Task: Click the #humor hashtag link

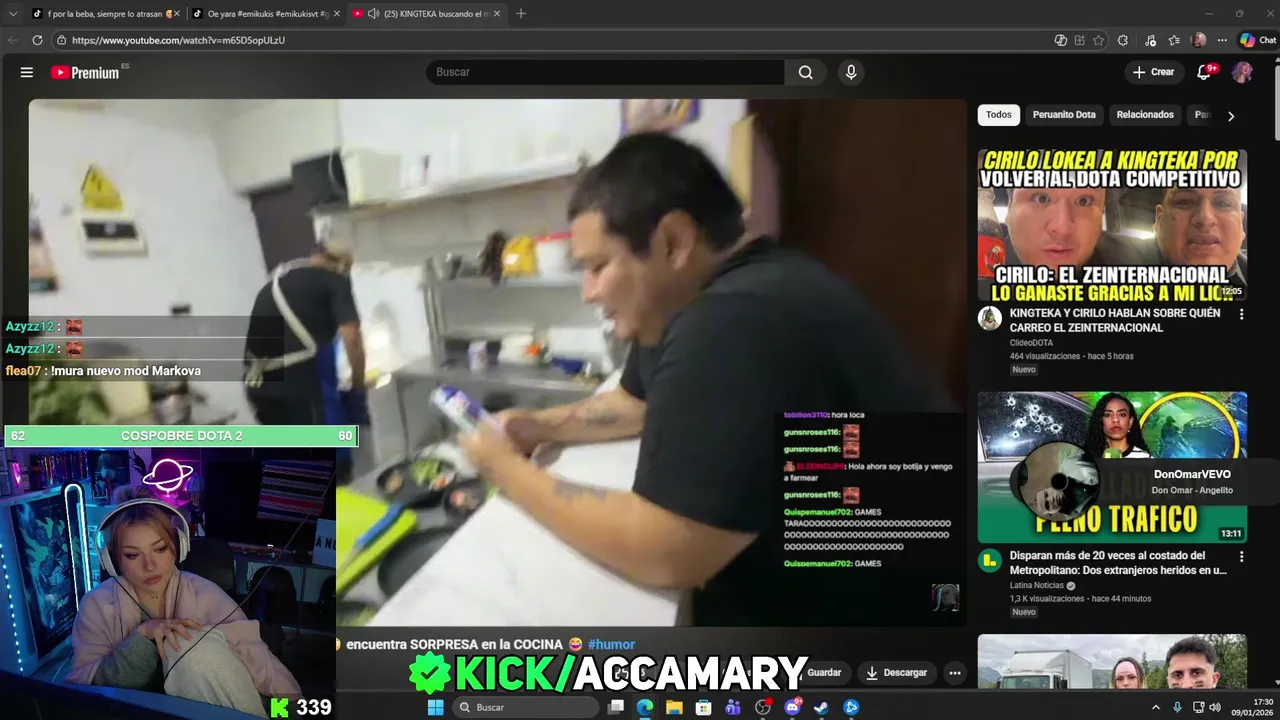Action: pyautogui.click(x=611, y=645)
